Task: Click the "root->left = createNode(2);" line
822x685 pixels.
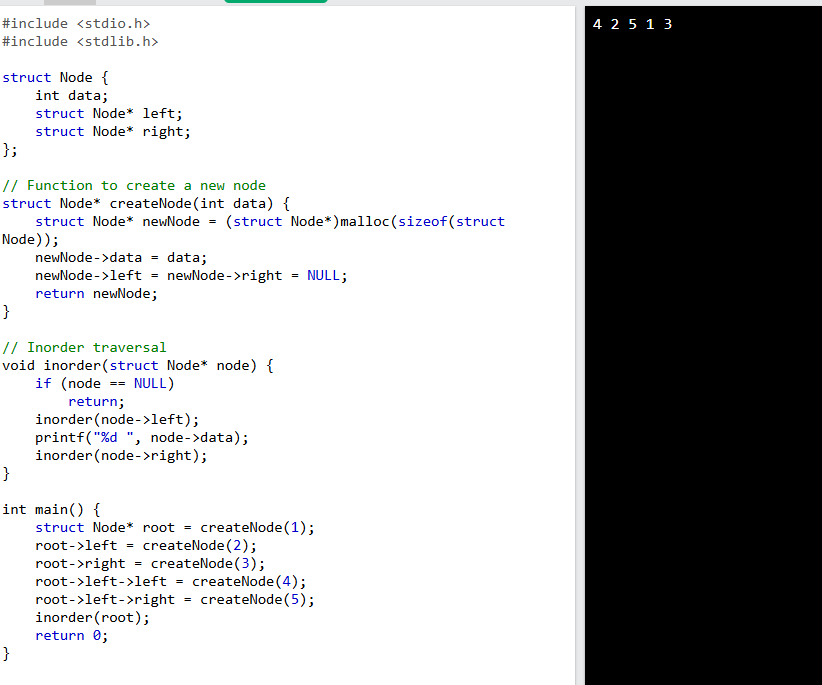Action: [146, 546]
